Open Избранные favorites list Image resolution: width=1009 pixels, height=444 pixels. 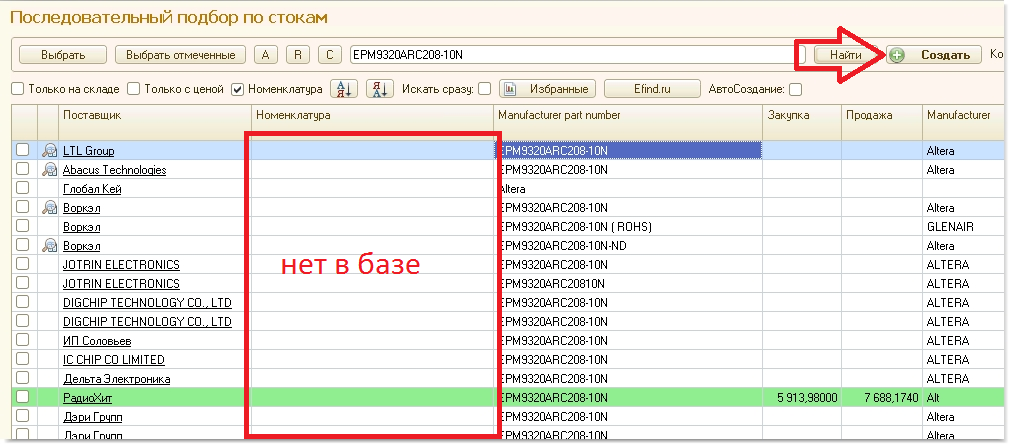(547, 89)
